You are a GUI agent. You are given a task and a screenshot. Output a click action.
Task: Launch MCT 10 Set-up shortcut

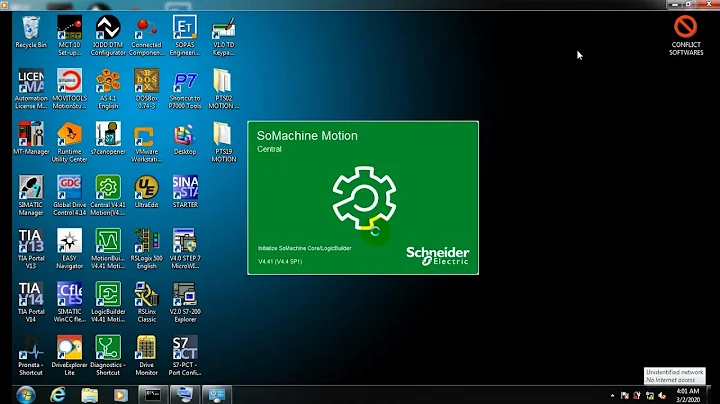click(69, 35)
